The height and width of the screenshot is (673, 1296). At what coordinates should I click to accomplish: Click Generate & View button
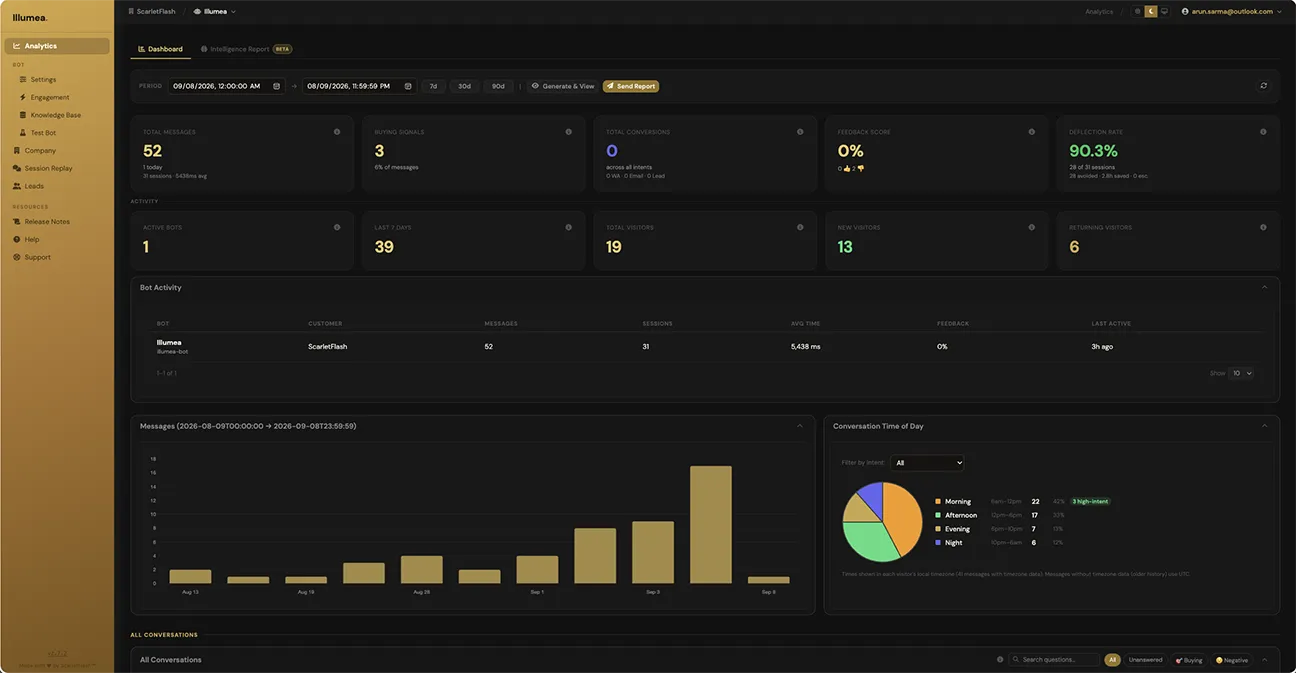563,86
